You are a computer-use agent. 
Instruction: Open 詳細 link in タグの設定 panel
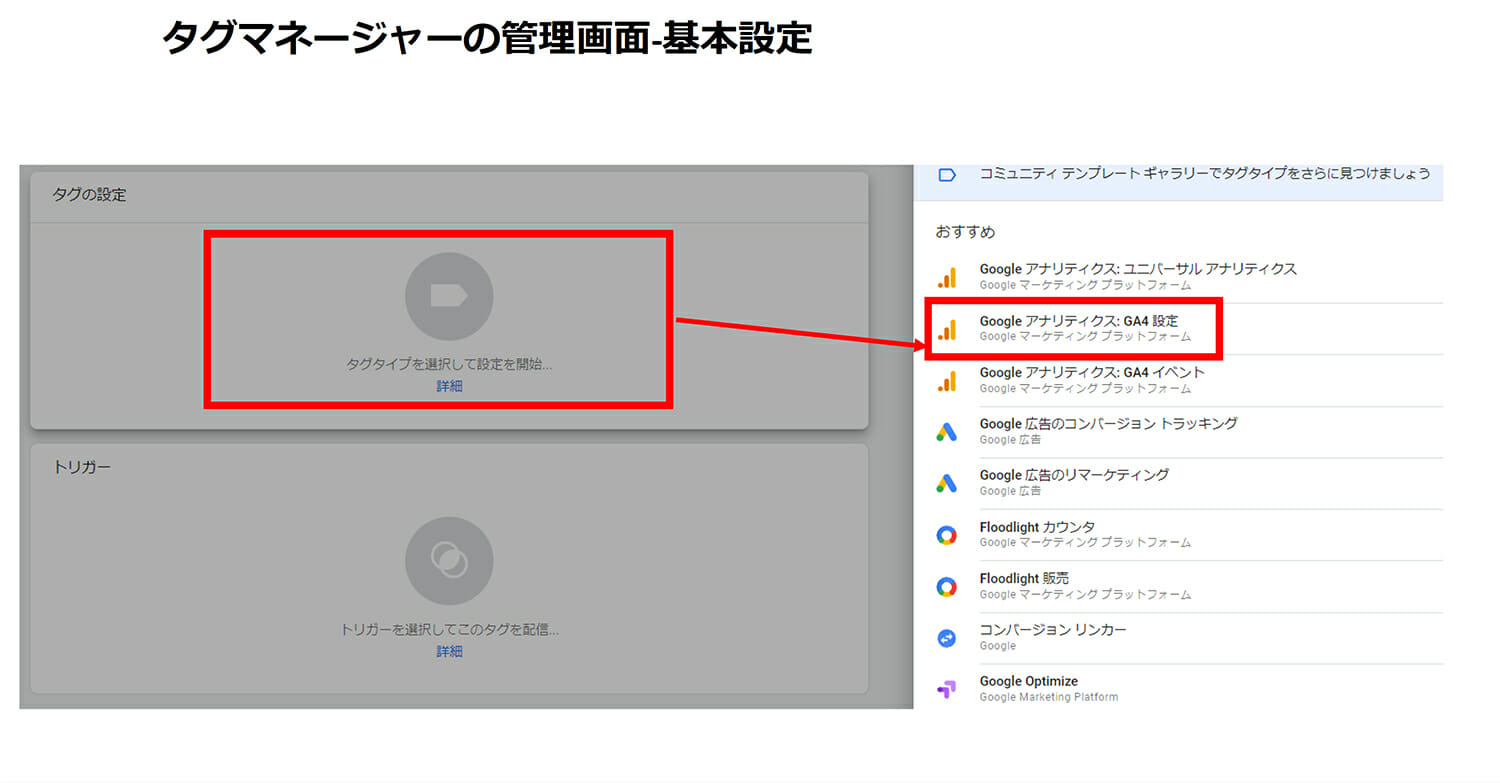point(449,386)
